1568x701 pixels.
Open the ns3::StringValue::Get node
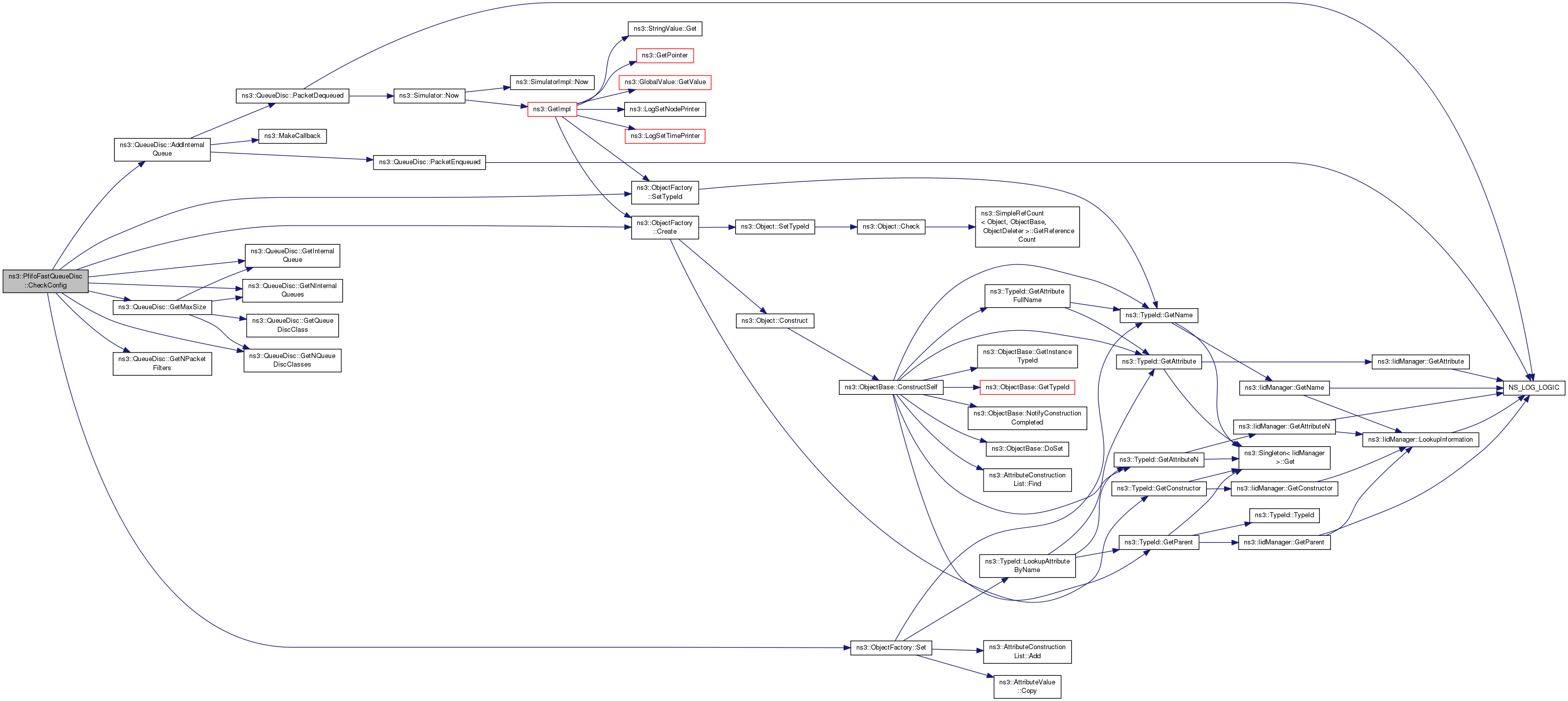point(664,29)
